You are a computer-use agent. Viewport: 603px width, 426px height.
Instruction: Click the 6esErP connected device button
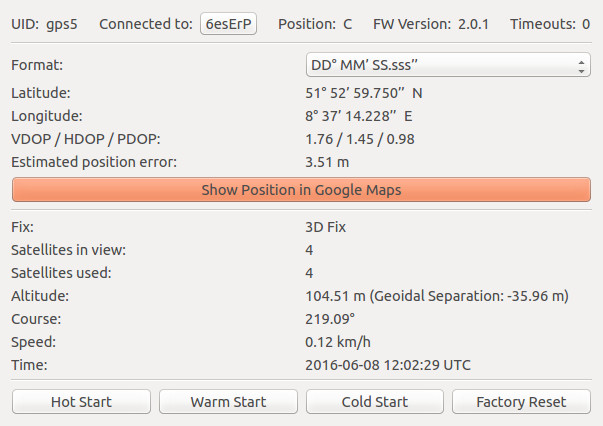pyautogui.click(x=228, y=24)
